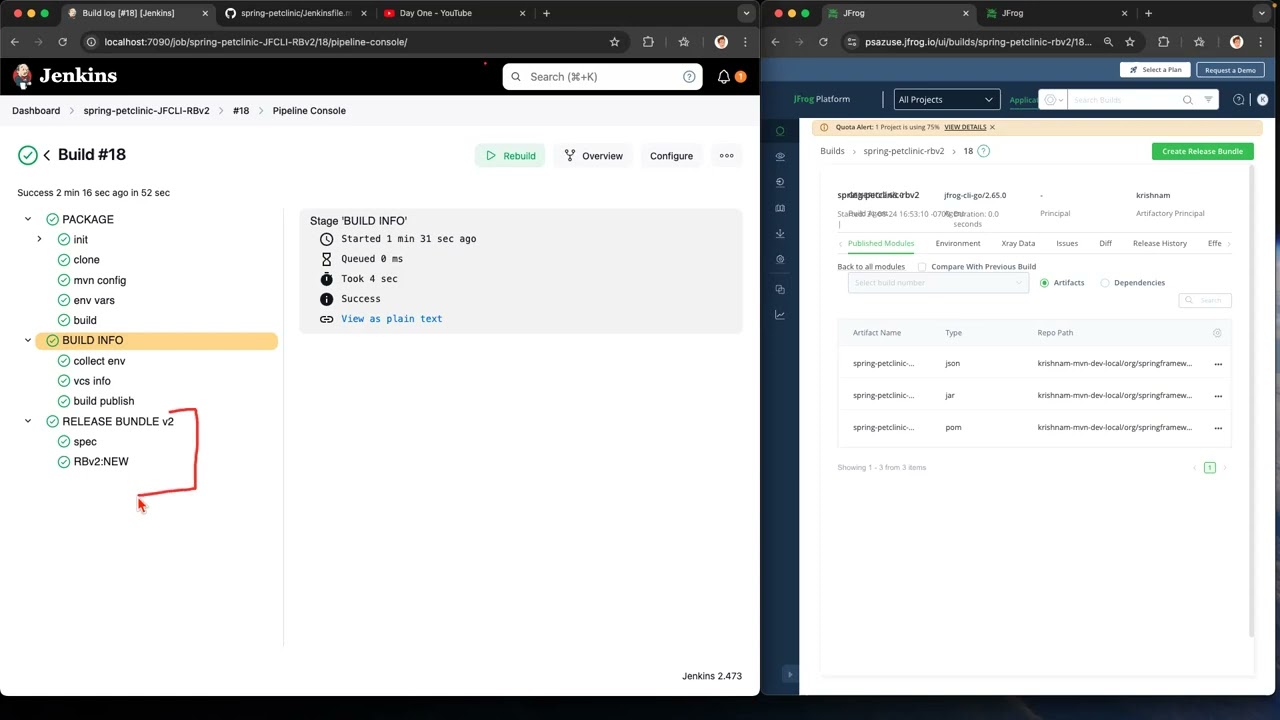This screenshot has width=1280, height=720.
Task: Open actions menu for the json artifact
Action: [1218, 364]
